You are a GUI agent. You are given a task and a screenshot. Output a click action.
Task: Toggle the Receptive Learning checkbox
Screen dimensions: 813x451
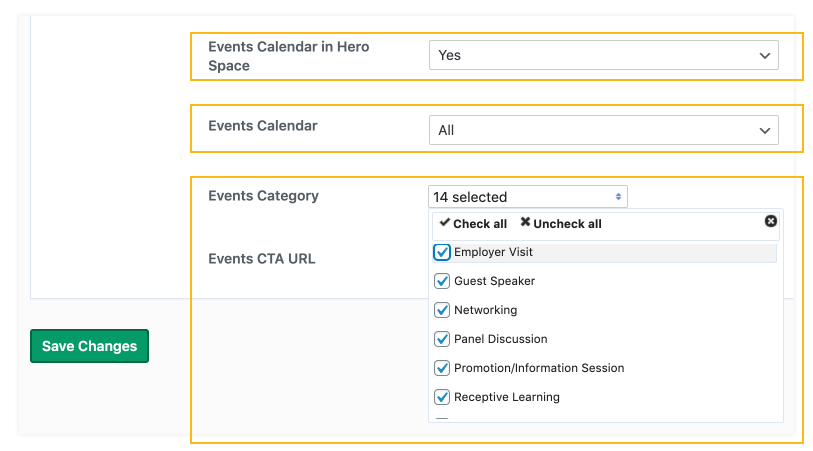(x=442, y=398)
